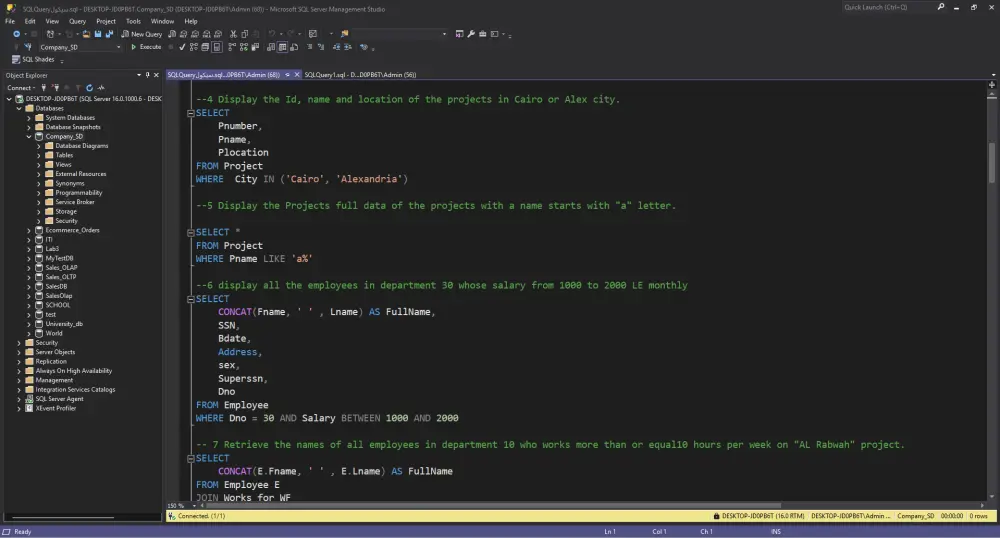Open the Toolbox icon in toolbar

(x=483, y=34)
